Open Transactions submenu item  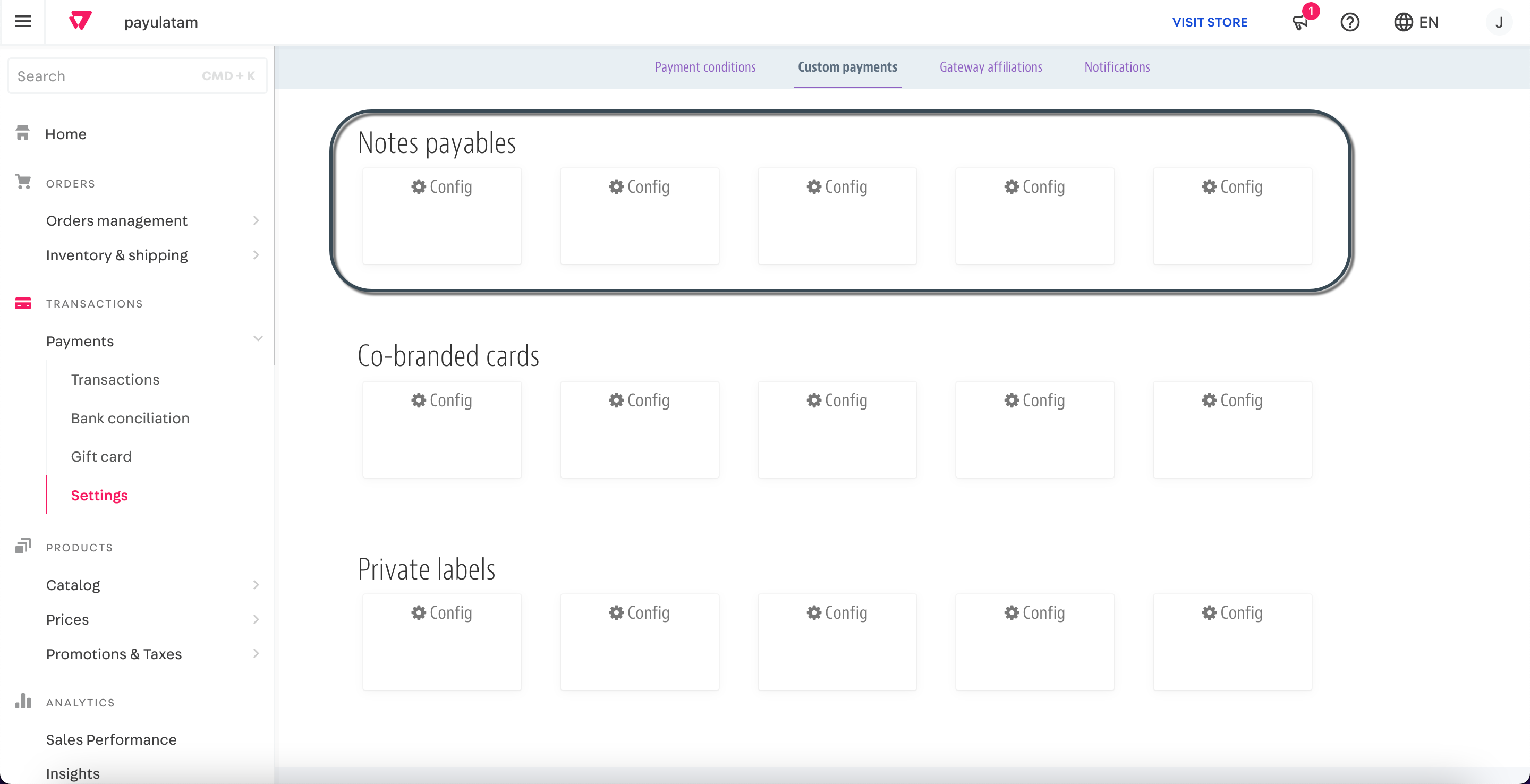pyautogui.click(x=115, y=380)
